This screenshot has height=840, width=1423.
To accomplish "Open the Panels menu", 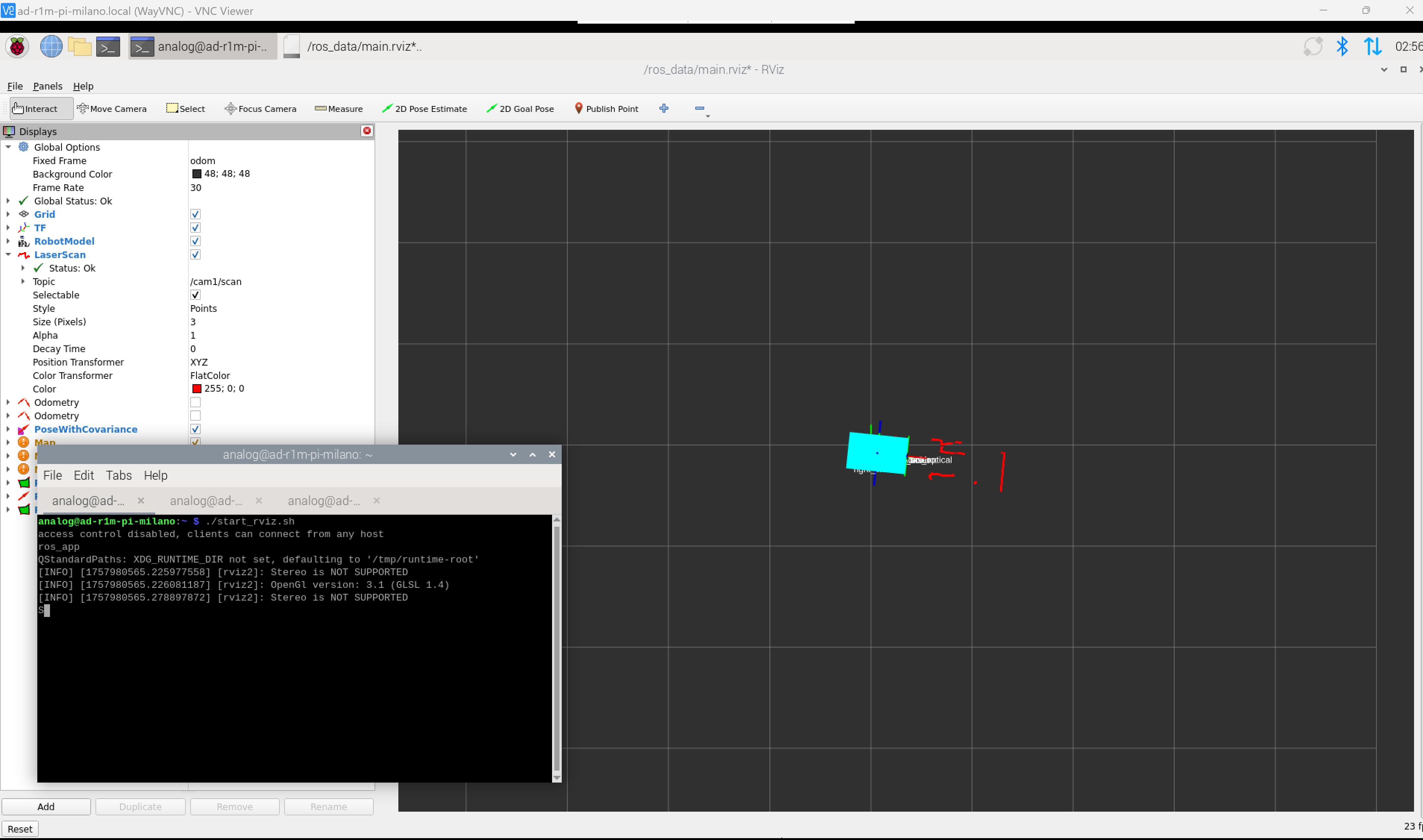I will click(47, 86).
